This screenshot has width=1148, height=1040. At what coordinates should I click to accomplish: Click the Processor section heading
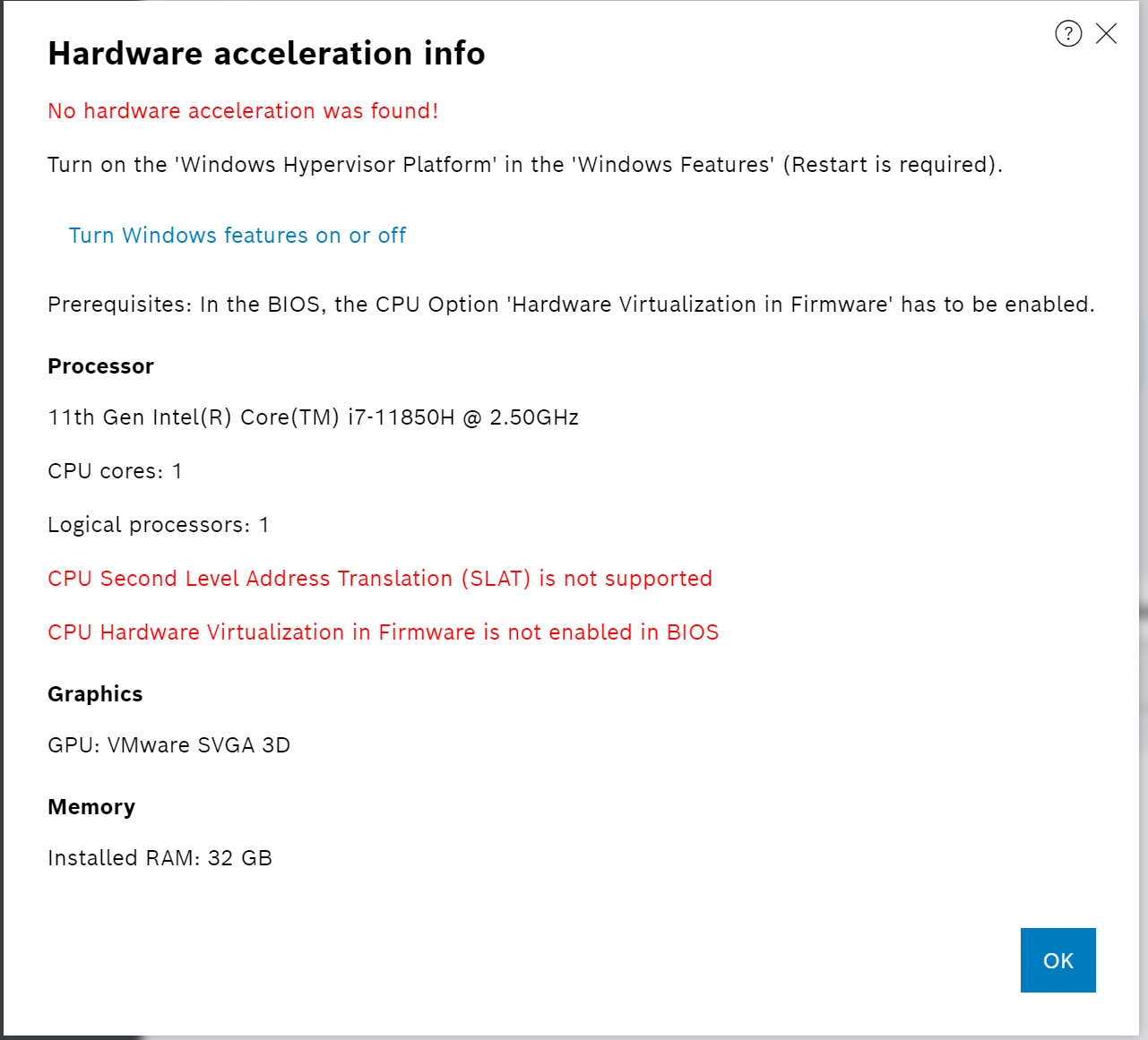tap(100, 366)
